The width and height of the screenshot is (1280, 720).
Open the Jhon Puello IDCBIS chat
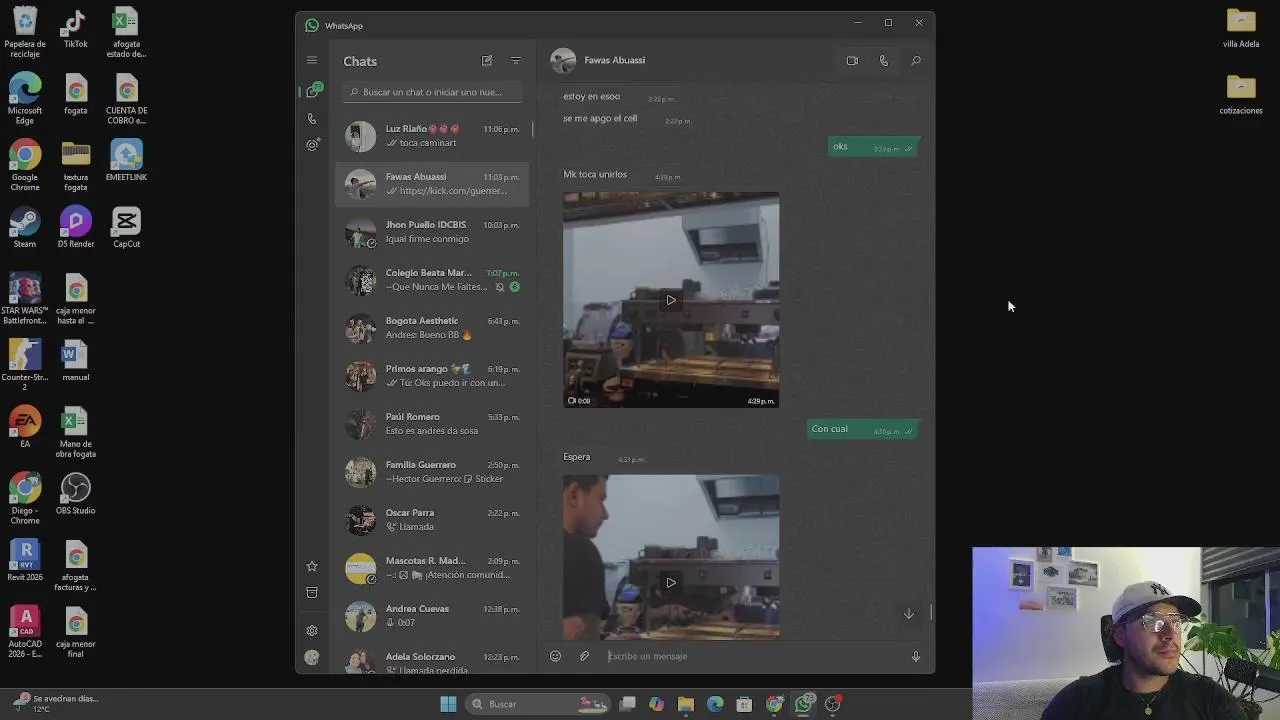point(432,232)
